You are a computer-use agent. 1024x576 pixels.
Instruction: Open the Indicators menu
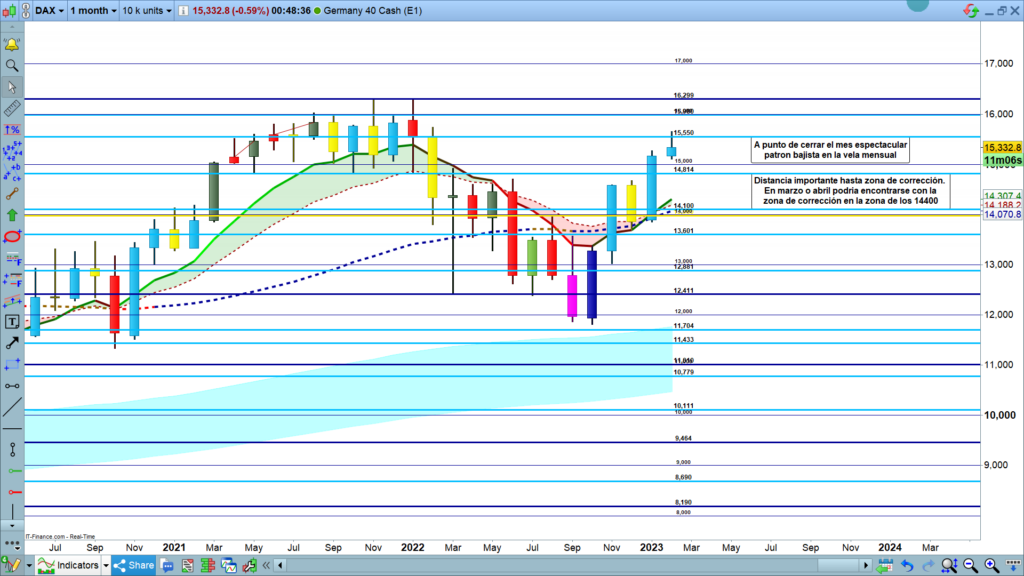coord(70,566)
